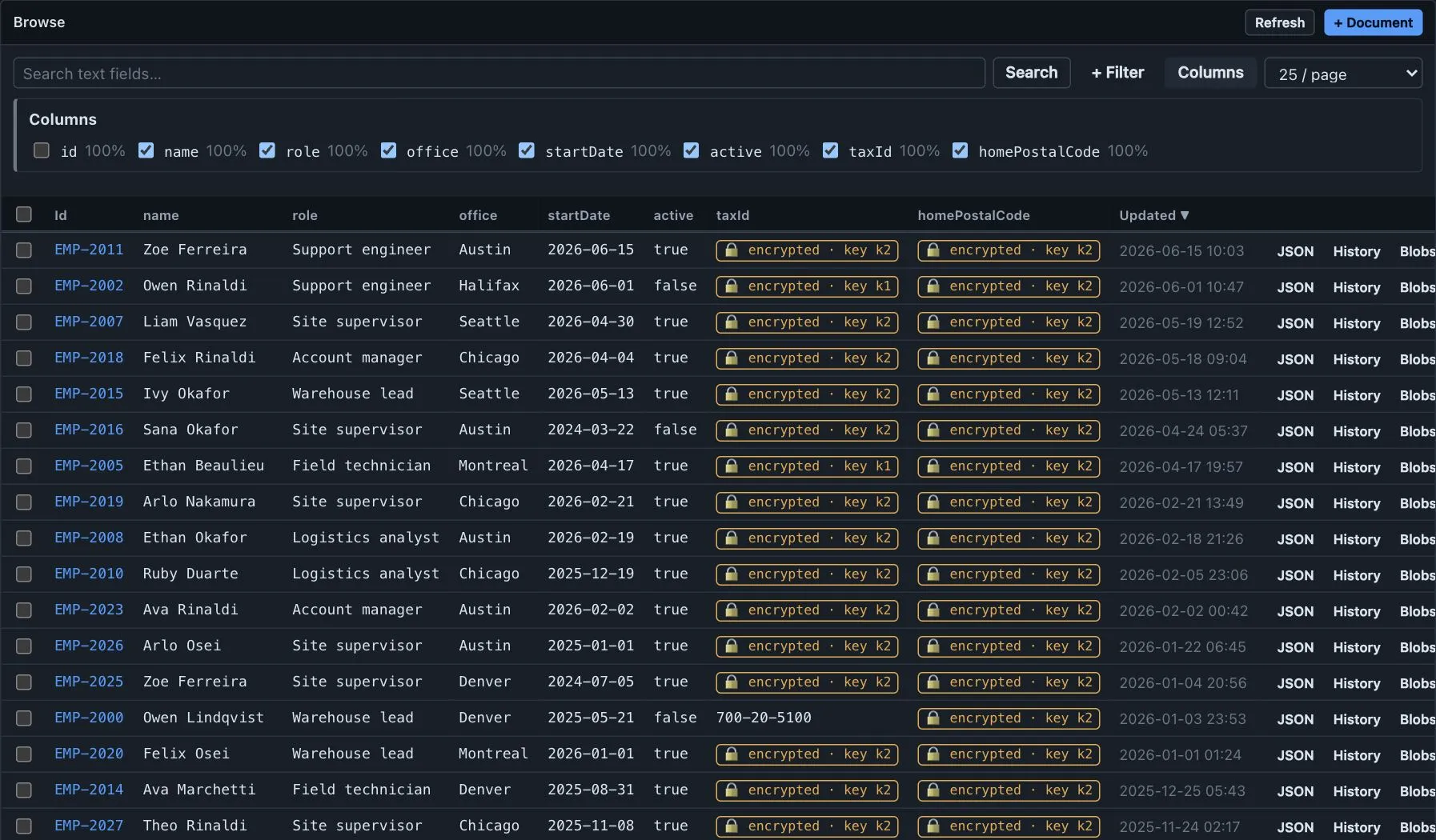Click lock icon in EMP-2007 homePostalCode cell
Viewport: 1436px width, 840px height.
click(x=933, y=322)
